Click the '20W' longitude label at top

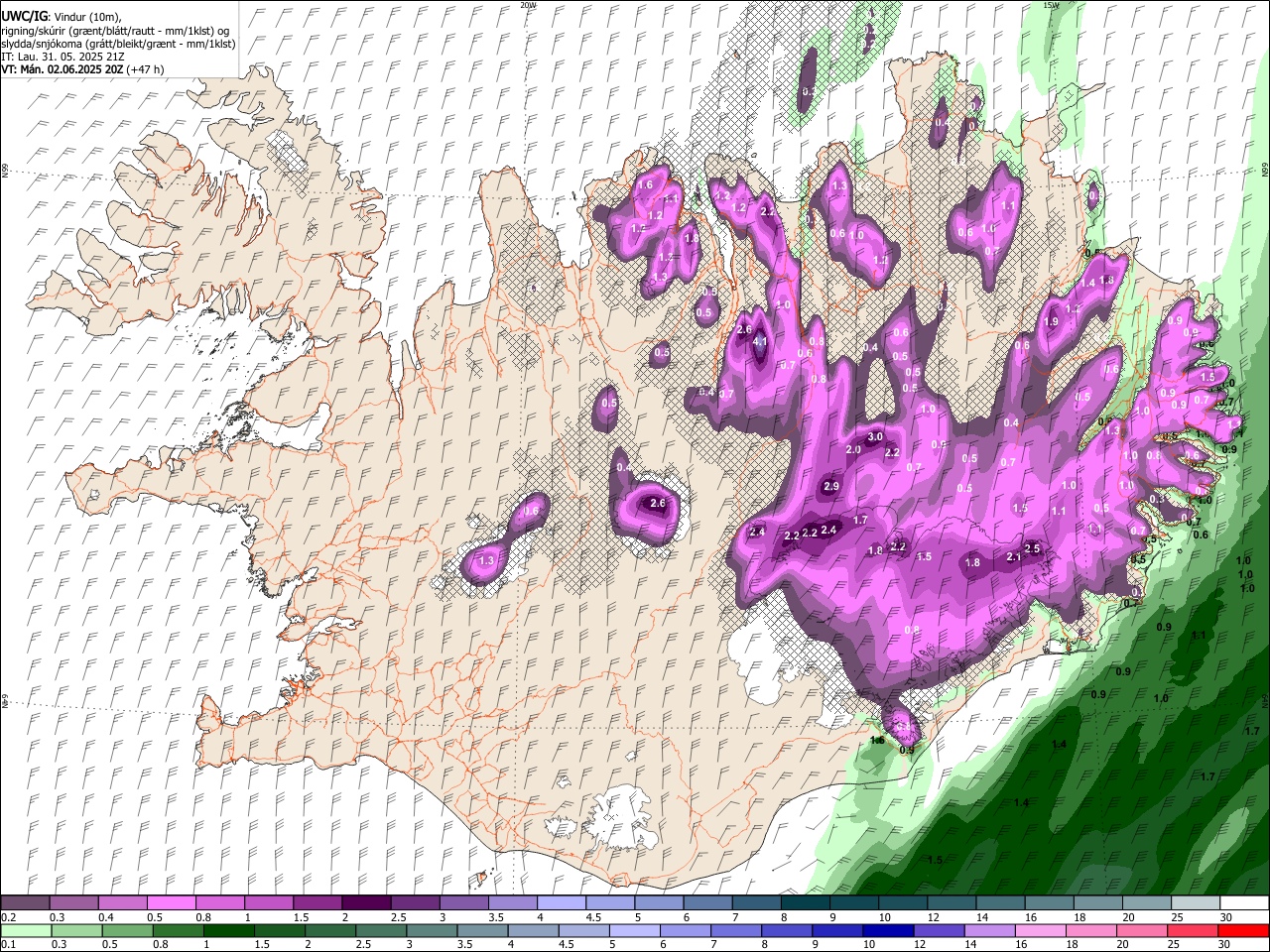click(528, 5)
